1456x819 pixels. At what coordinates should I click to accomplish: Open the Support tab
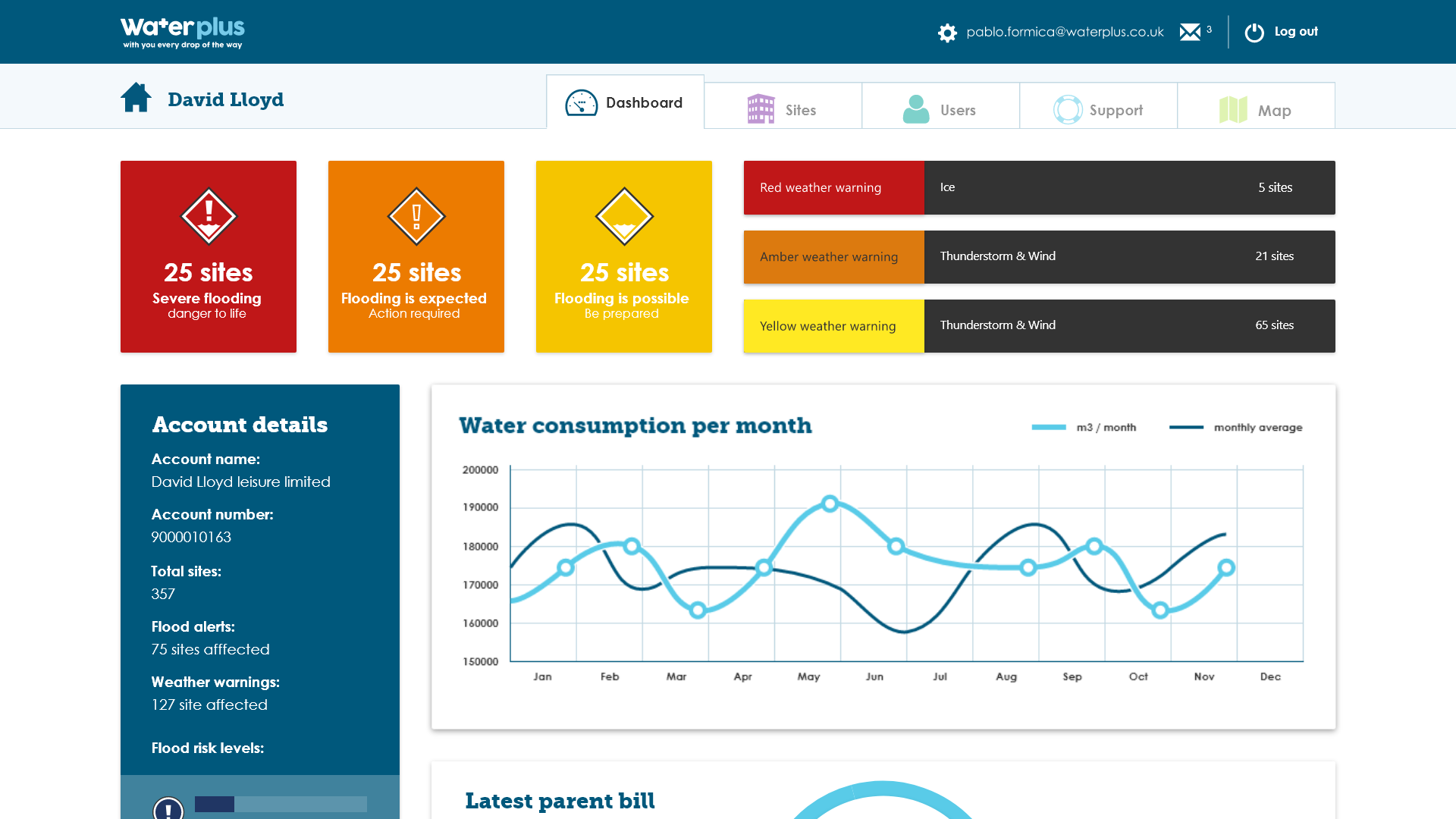[x=1098, y=106]
